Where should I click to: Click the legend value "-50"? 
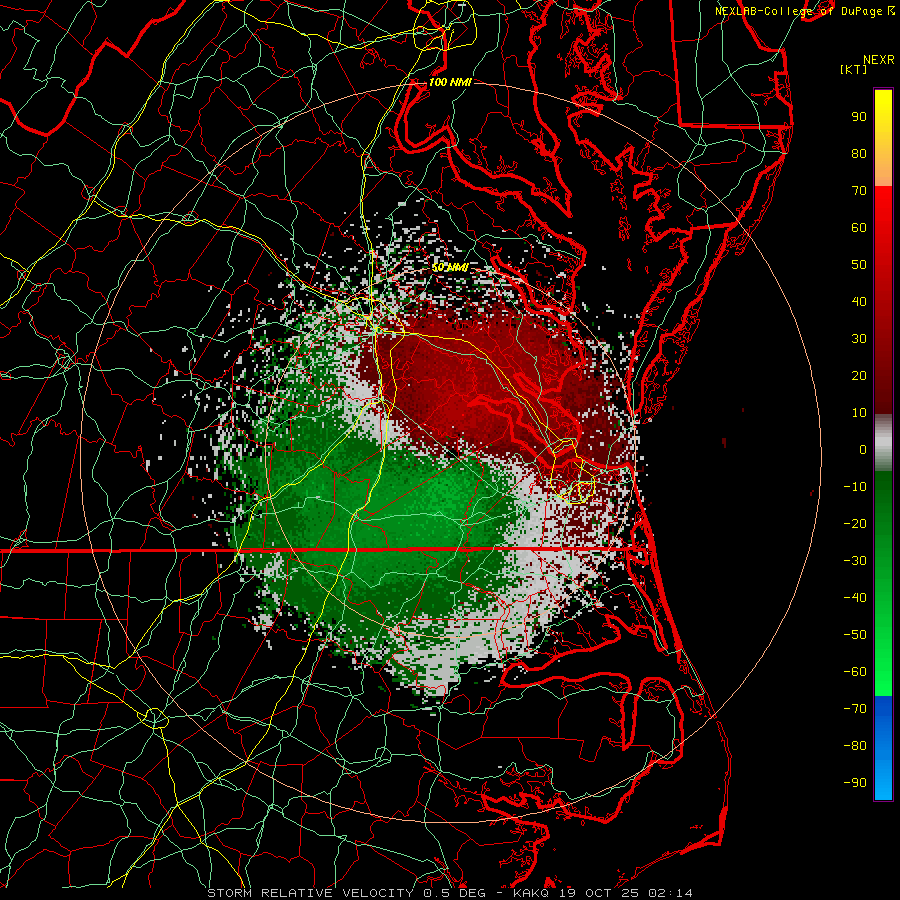pos(855,635)
